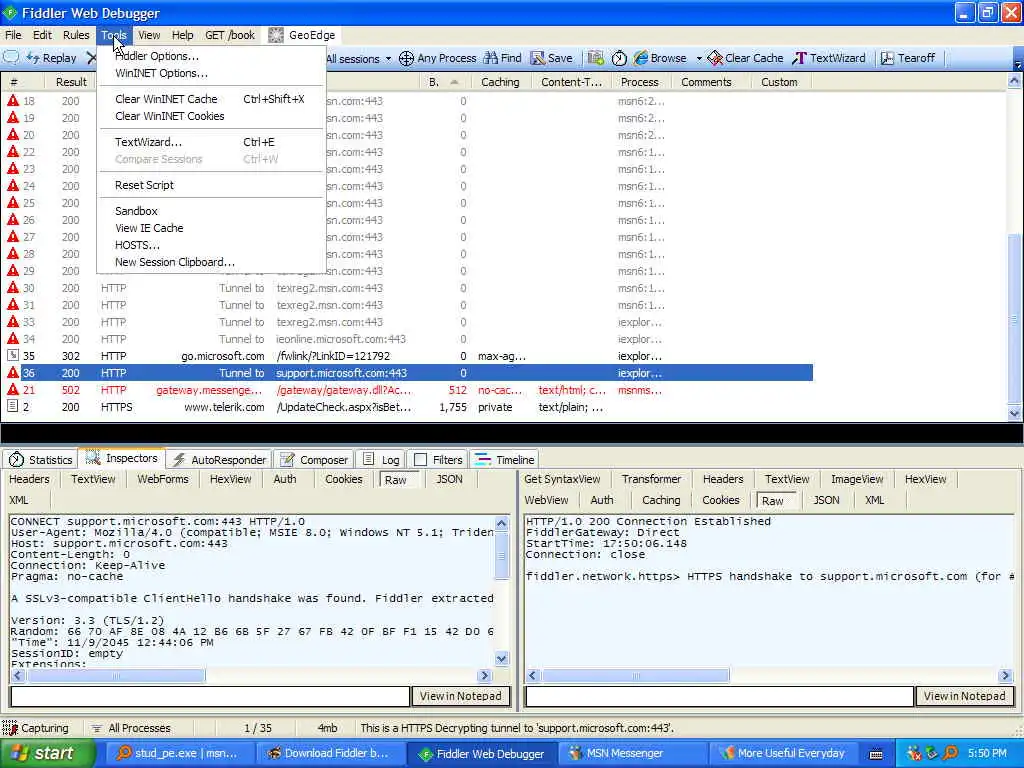Click the Any Process crosshair icon
The image size is (1024, 768).
406,58
